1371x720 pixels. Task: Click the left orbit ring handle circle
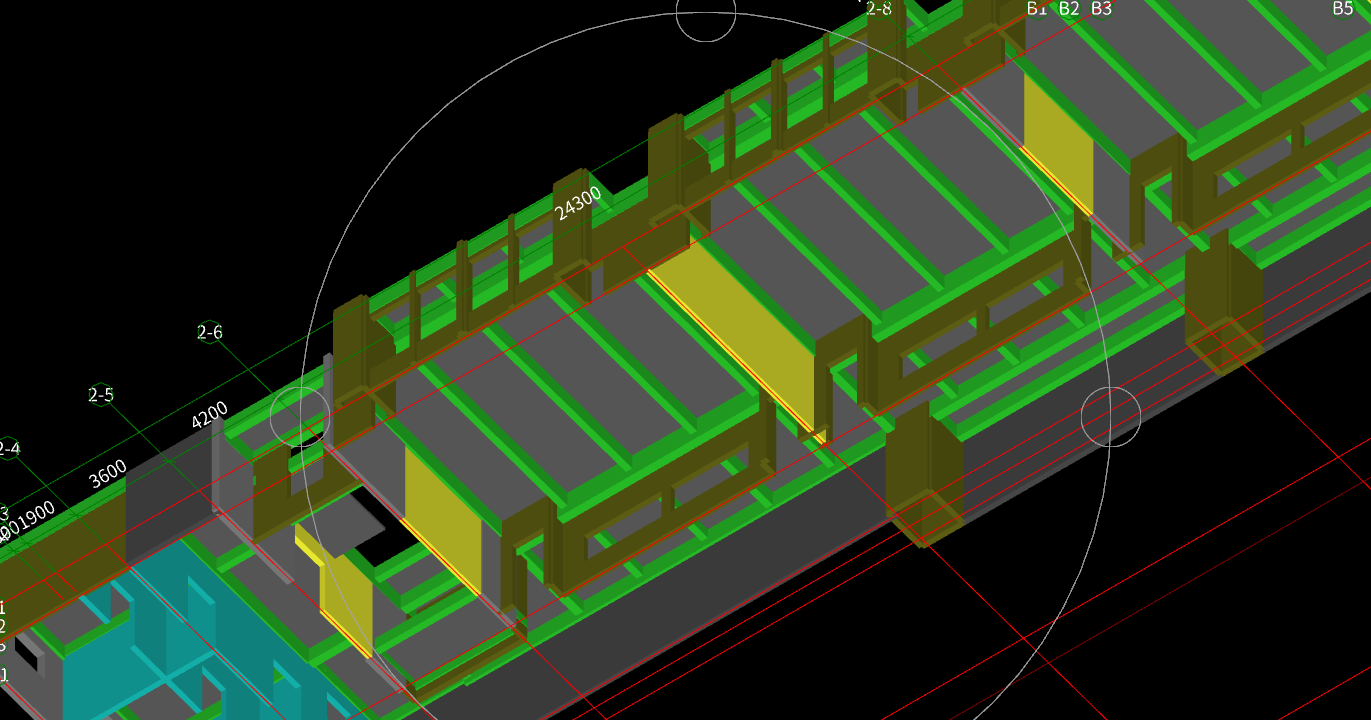(x=300, y=416)
